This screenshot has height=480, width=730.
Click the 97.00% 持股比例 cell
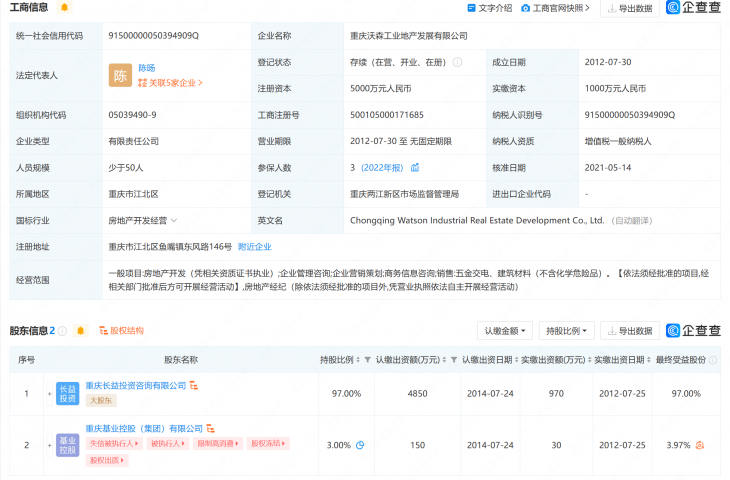tap(346, 394)
